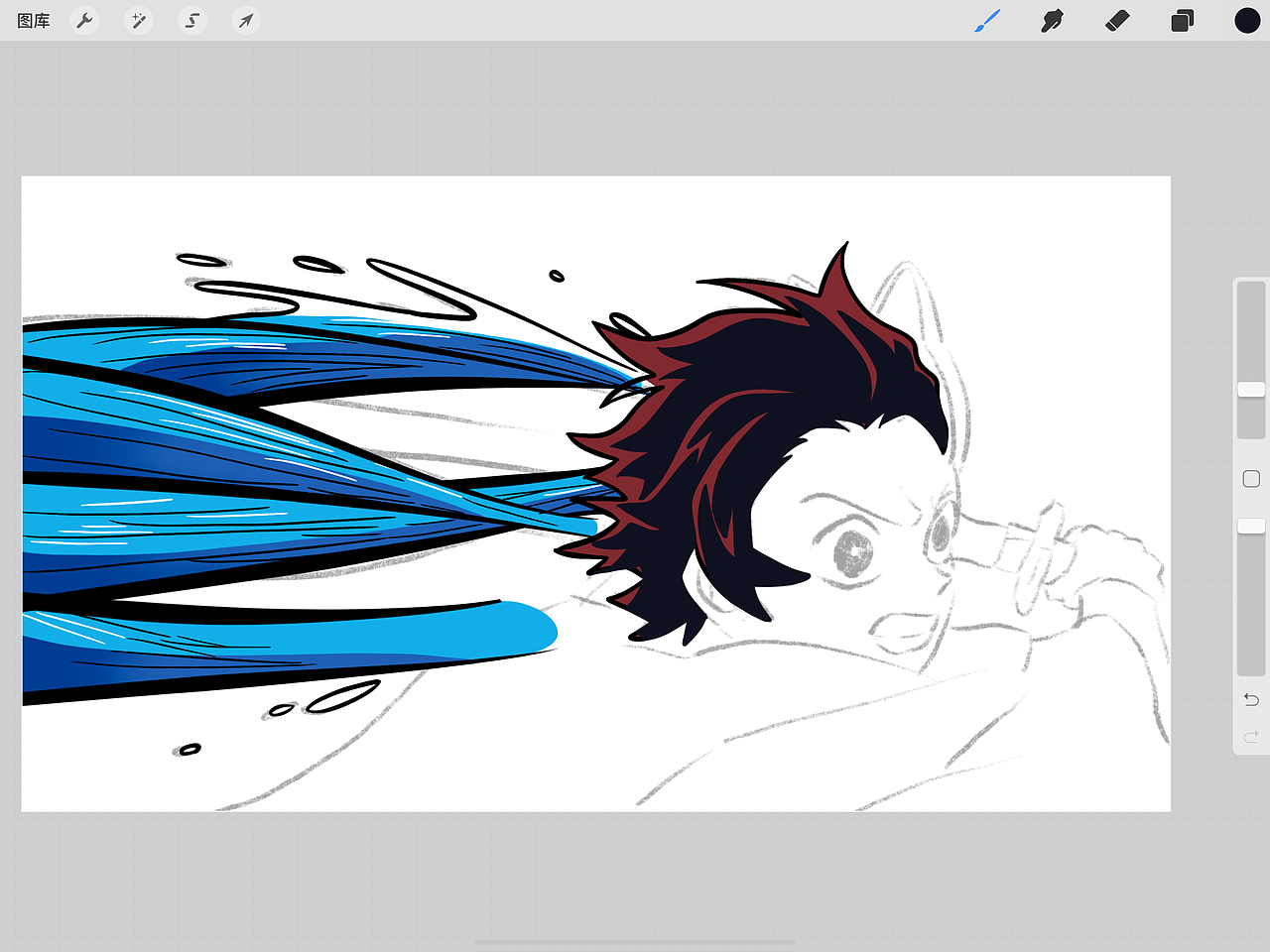Image resolution: width=1270 pixels, height=952 pixels.
Task: Undo the last stroke
Action: pos(1251,699)
